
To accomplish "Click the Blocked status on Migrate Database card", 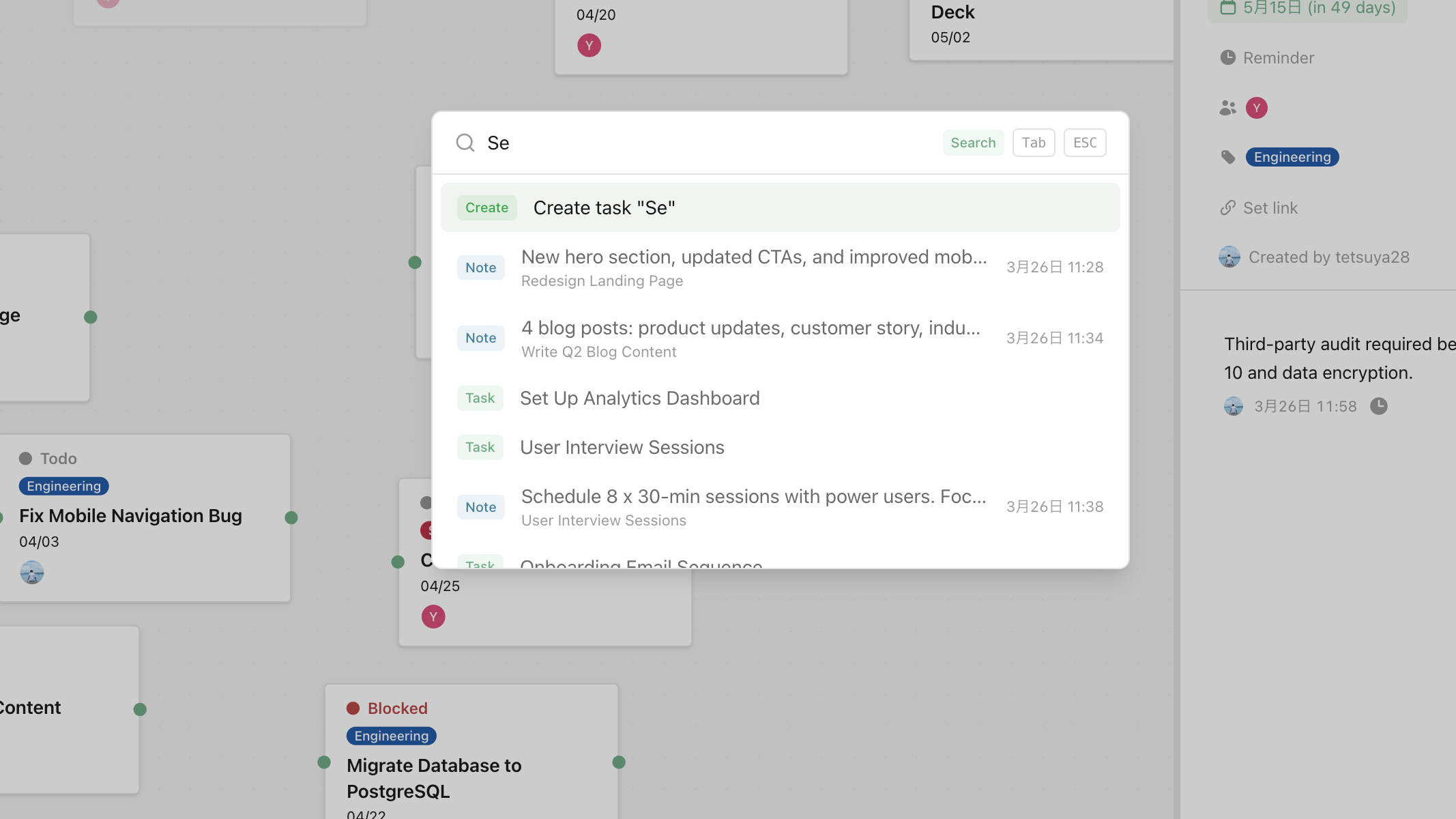I will point(397,708).
